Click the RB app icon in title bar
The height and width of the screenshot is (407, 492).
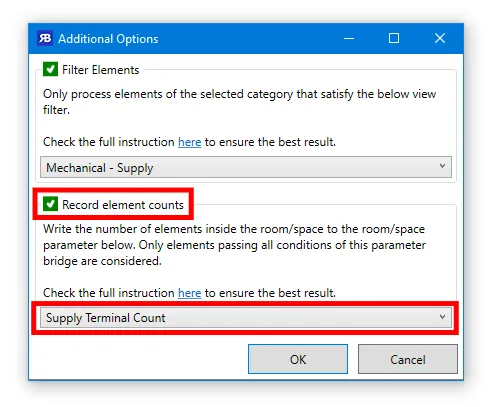tap(45, 38)
